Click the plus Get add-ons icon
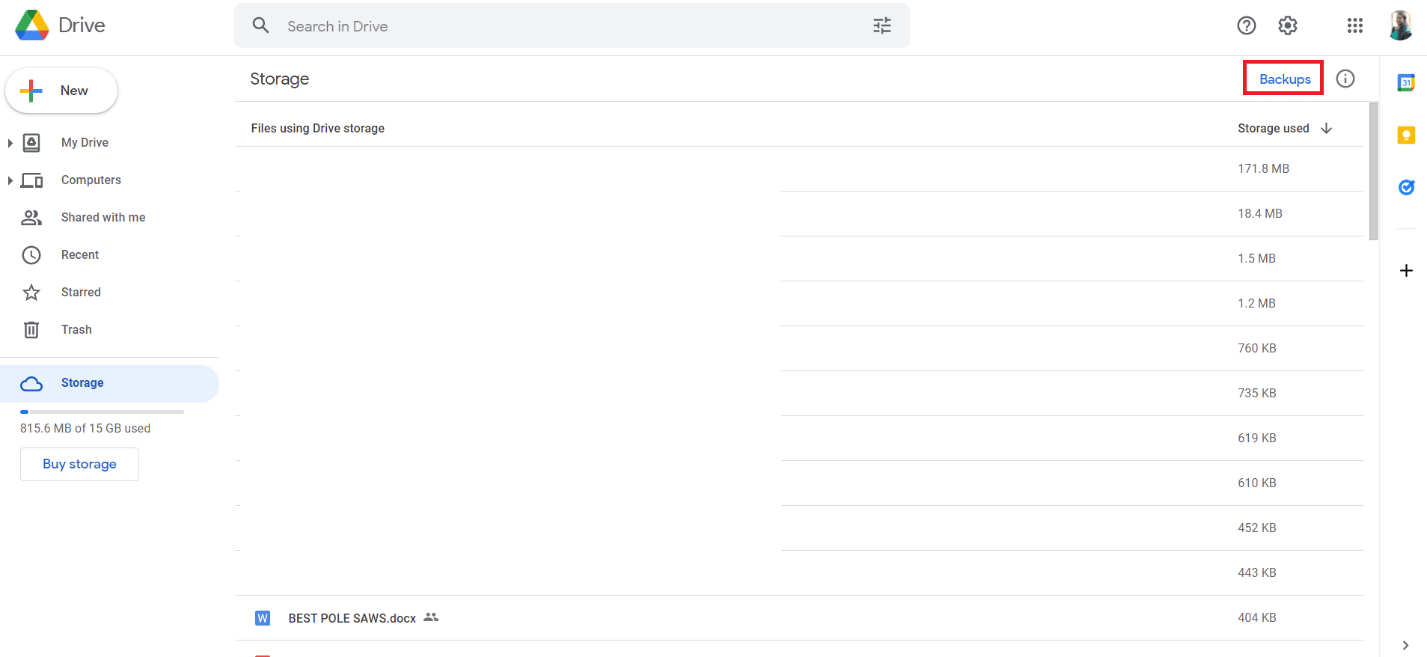1427x657 pixels. [x=1406, y=270]
